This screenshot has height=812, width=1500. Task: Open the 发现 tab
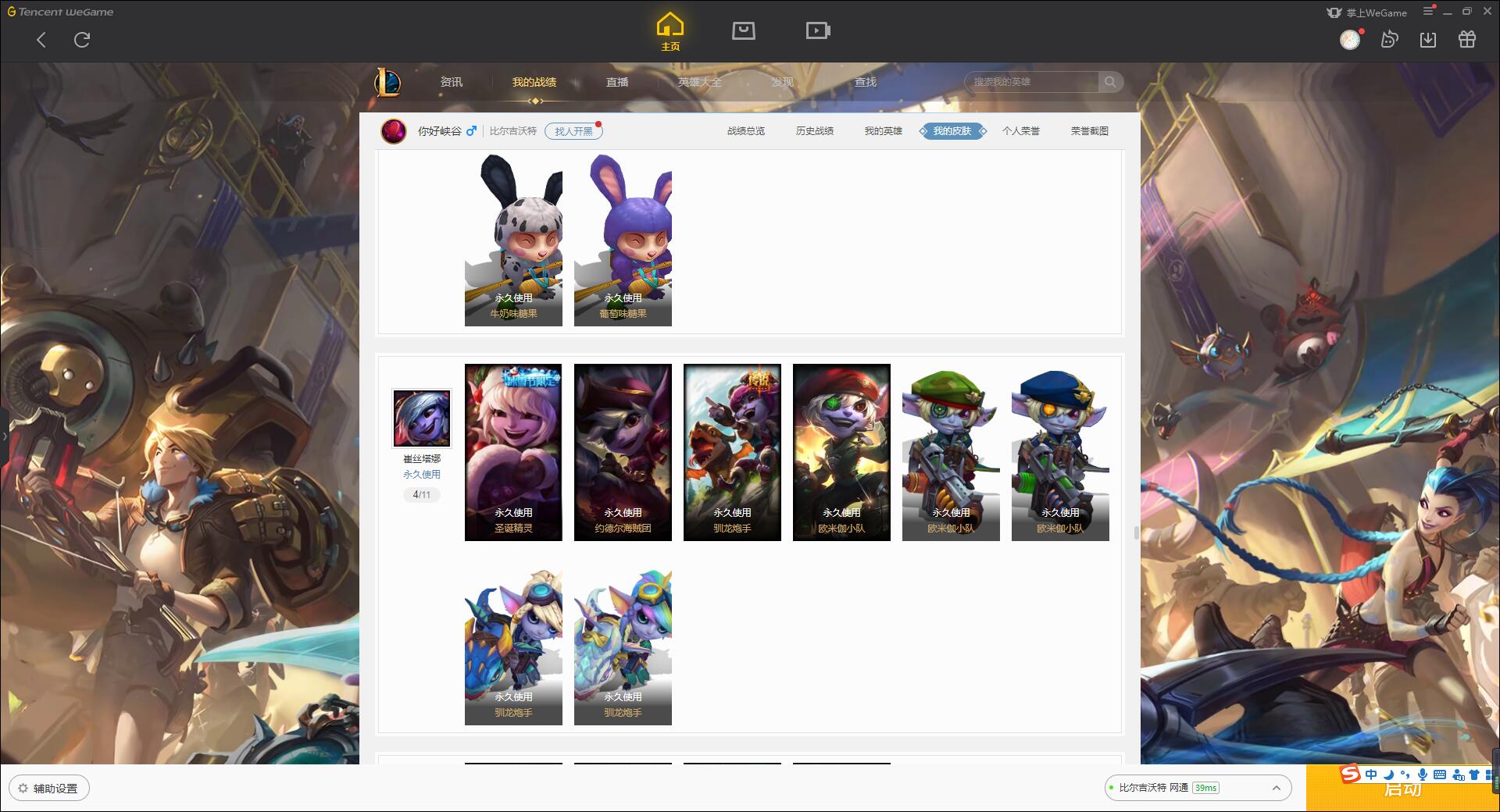[x=782, y=82]
